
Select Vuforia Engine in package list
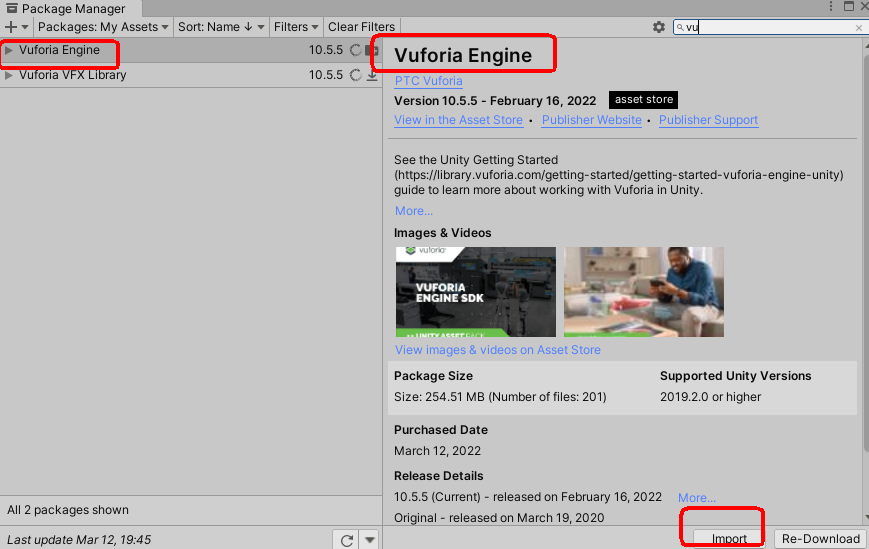[191, 50]
